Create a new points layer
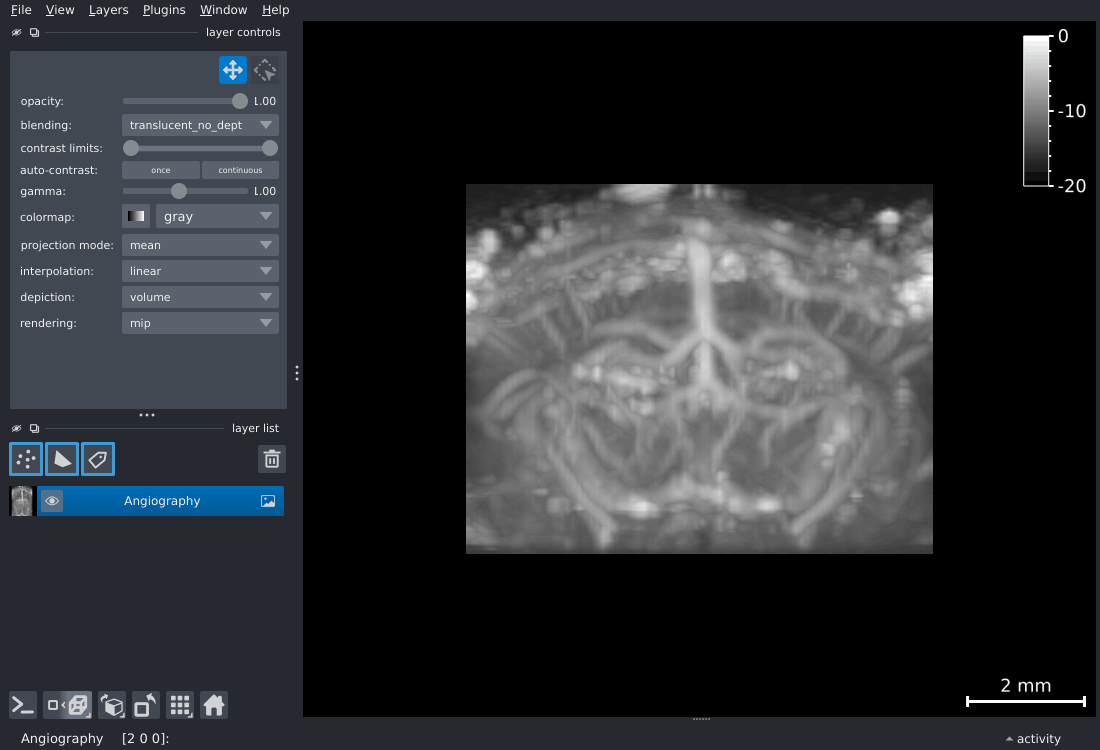The height and width of the screenshot is (750, 1100). click(x=26, y=460)
